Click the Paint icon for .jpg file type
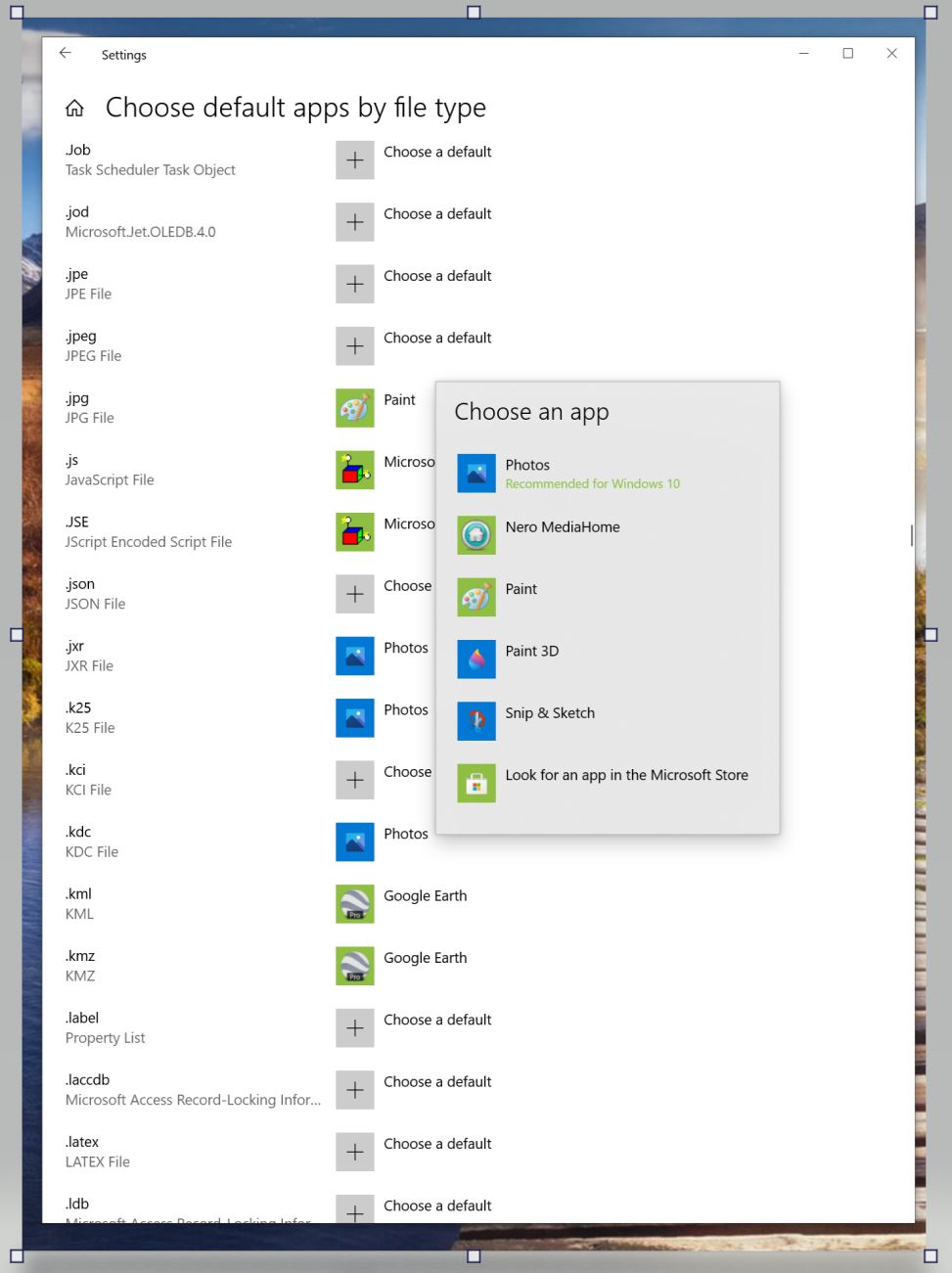The height and width of the screenshot is (1273, 952). tap(355, 408)
